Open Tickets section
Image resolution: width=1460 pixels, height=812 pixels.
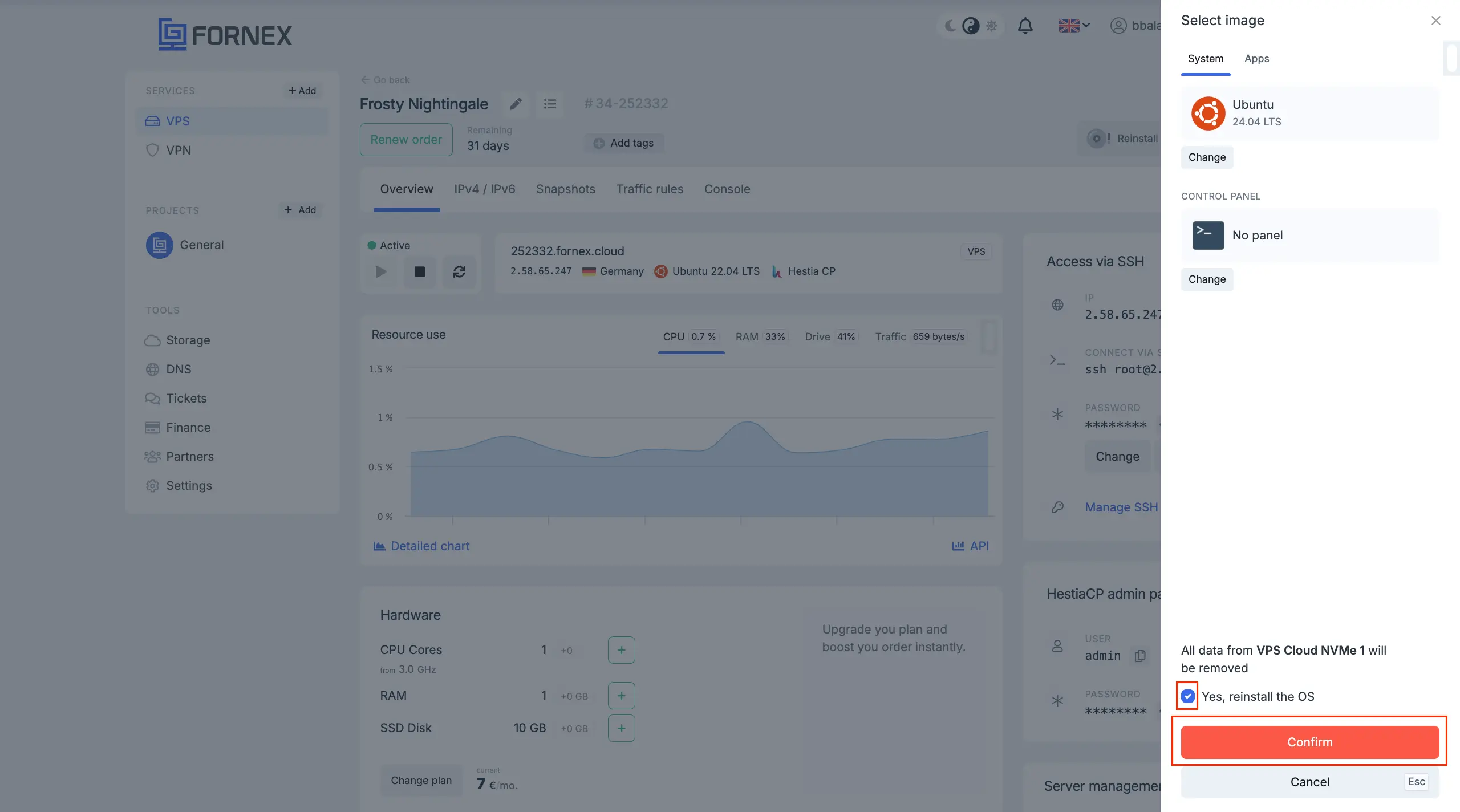(x=176, y=399)
